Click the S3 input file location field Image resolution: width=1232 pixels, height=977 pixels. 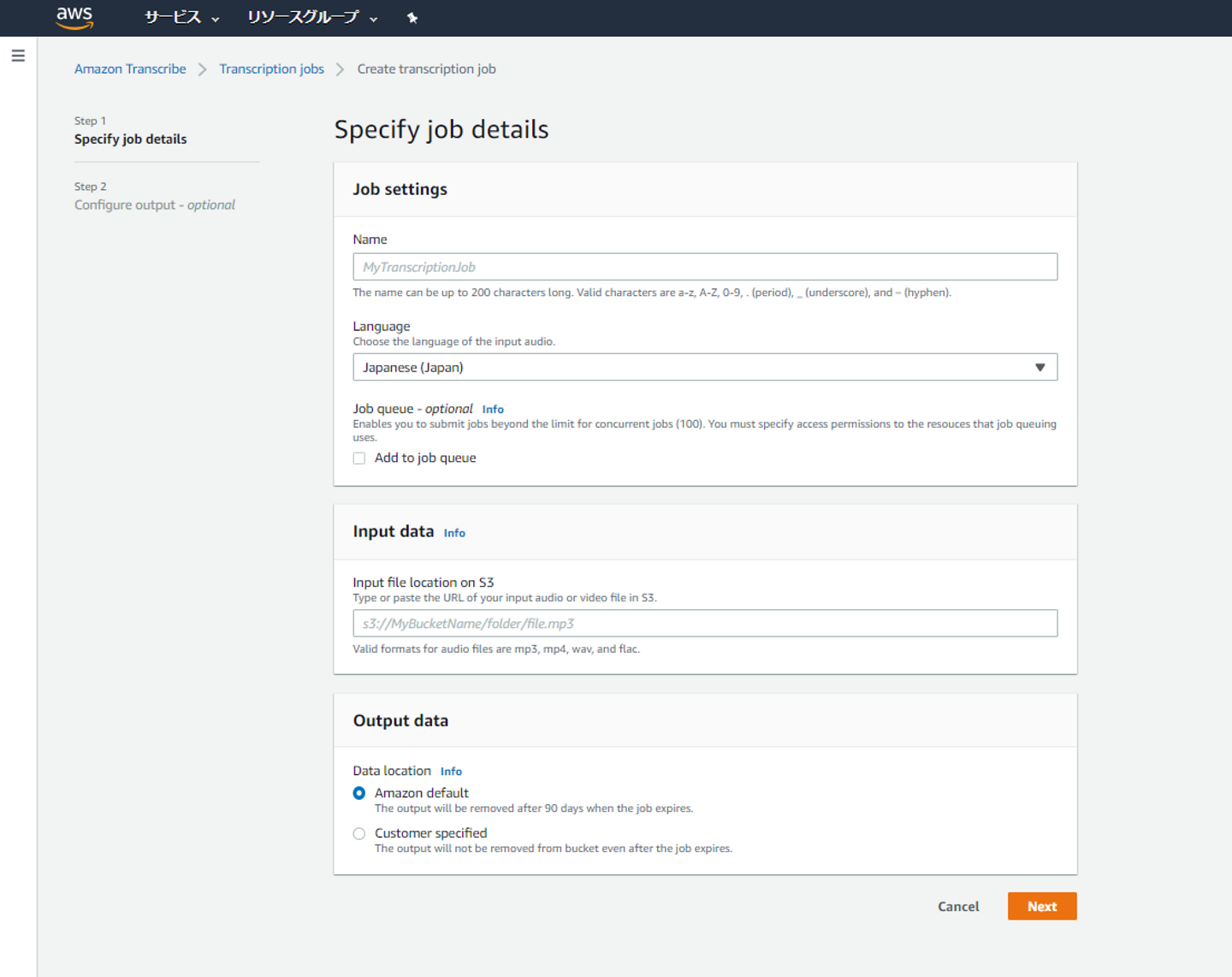click(704, 624)
